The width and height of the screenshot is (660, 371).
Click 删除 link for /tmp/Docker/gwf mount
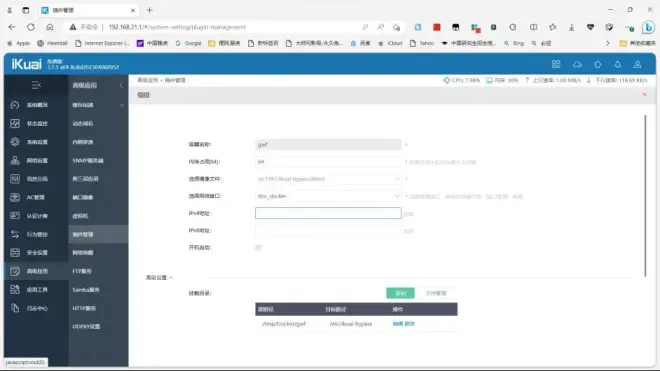click(410, 324)
